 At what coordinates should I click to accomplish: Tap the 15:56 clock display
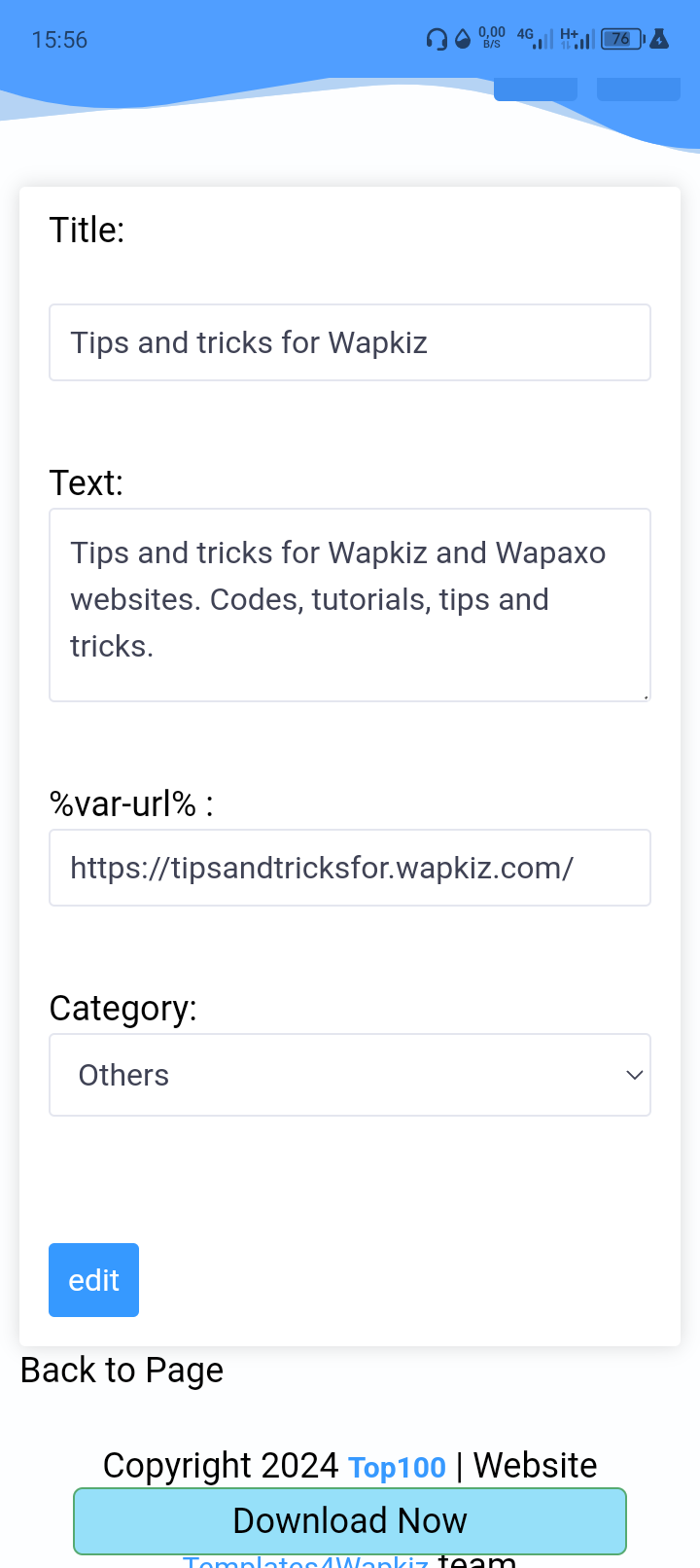click(x=59, y=40)
